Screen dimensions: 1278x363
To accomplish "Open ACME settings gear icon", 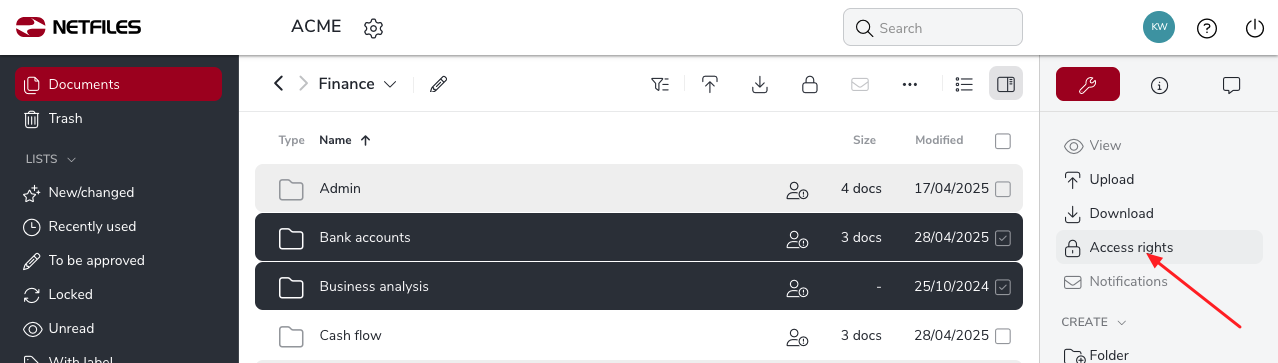I will pyautogui.click(x=374, y=28).
